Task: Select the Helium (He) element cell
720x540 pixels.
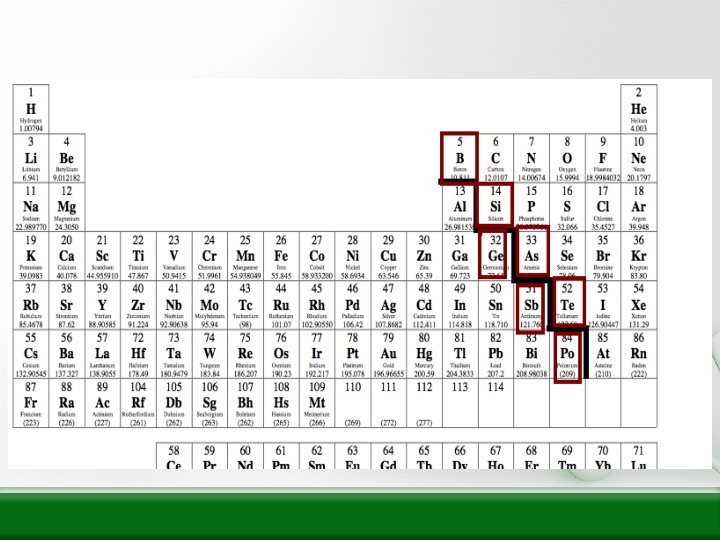Action: pyautogui.click(x=639, y=109)
